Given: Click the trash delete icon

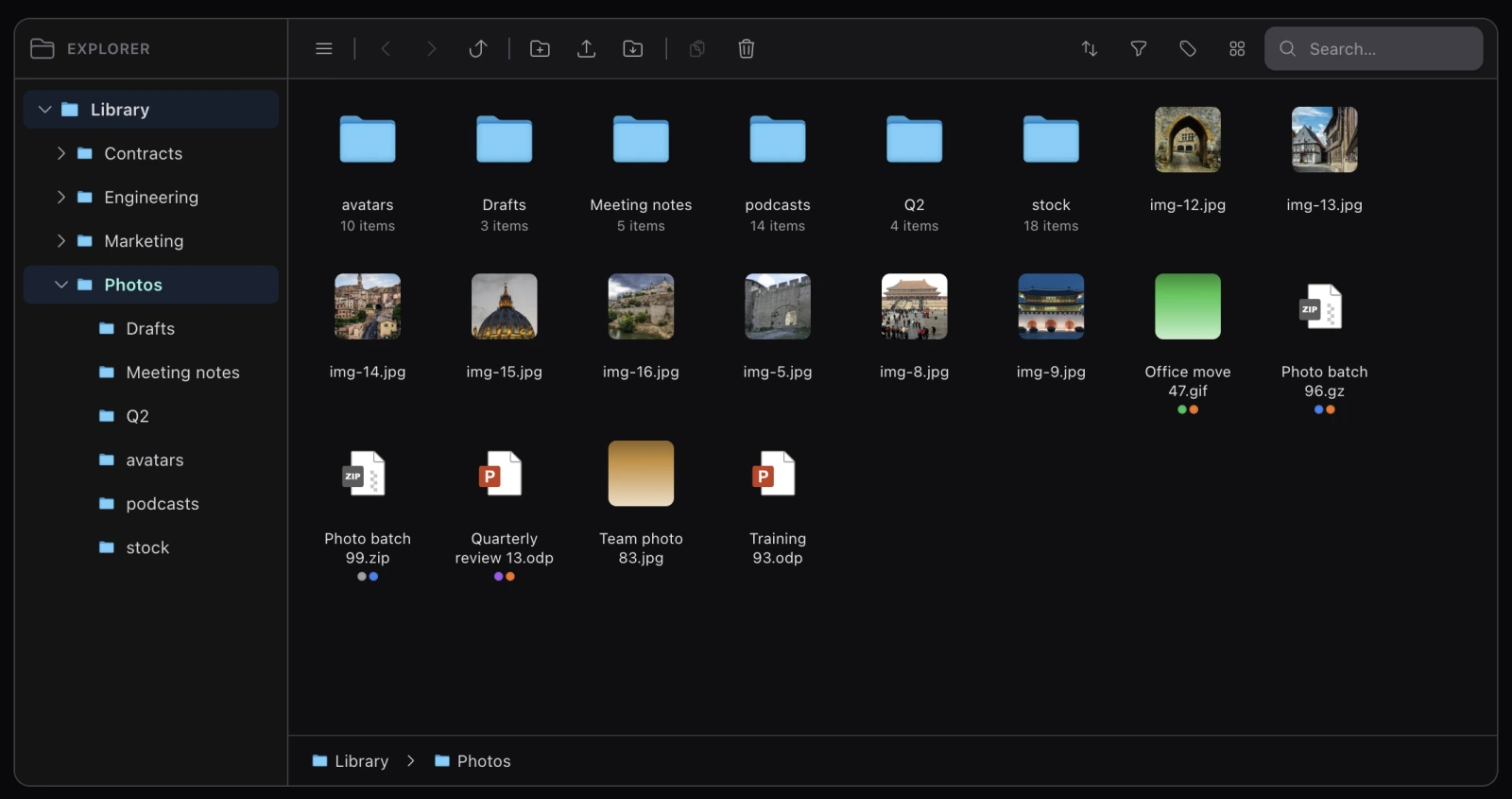Looking at the screenshot, I should [x=747, y=48].
